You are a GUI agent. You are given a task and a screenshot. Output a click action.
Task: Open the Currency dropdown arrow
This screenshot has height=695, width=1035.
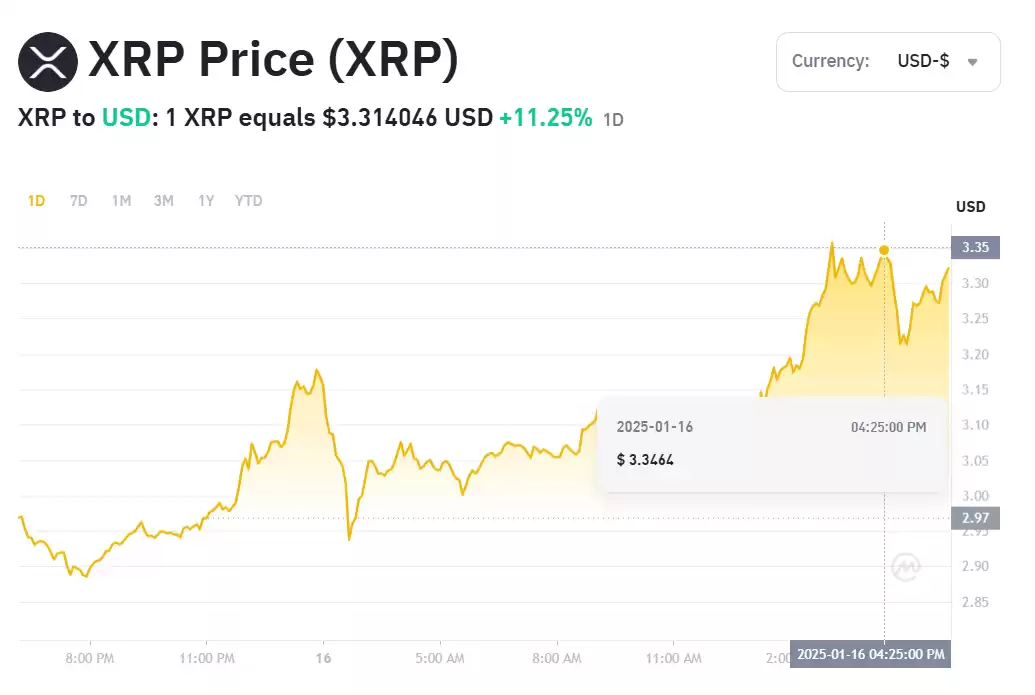tap(972, 62)
